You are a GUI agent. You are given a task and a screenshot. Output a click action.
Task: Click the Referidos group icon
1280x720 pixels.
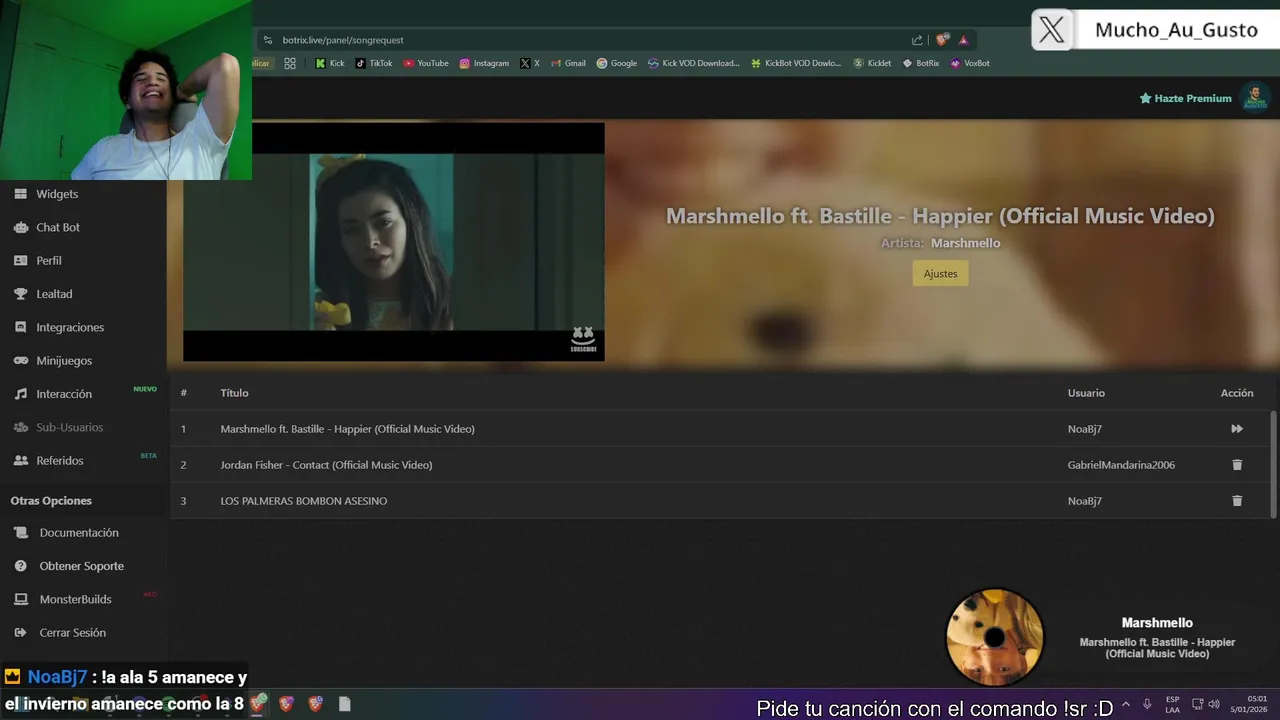(x=20, y=460)
